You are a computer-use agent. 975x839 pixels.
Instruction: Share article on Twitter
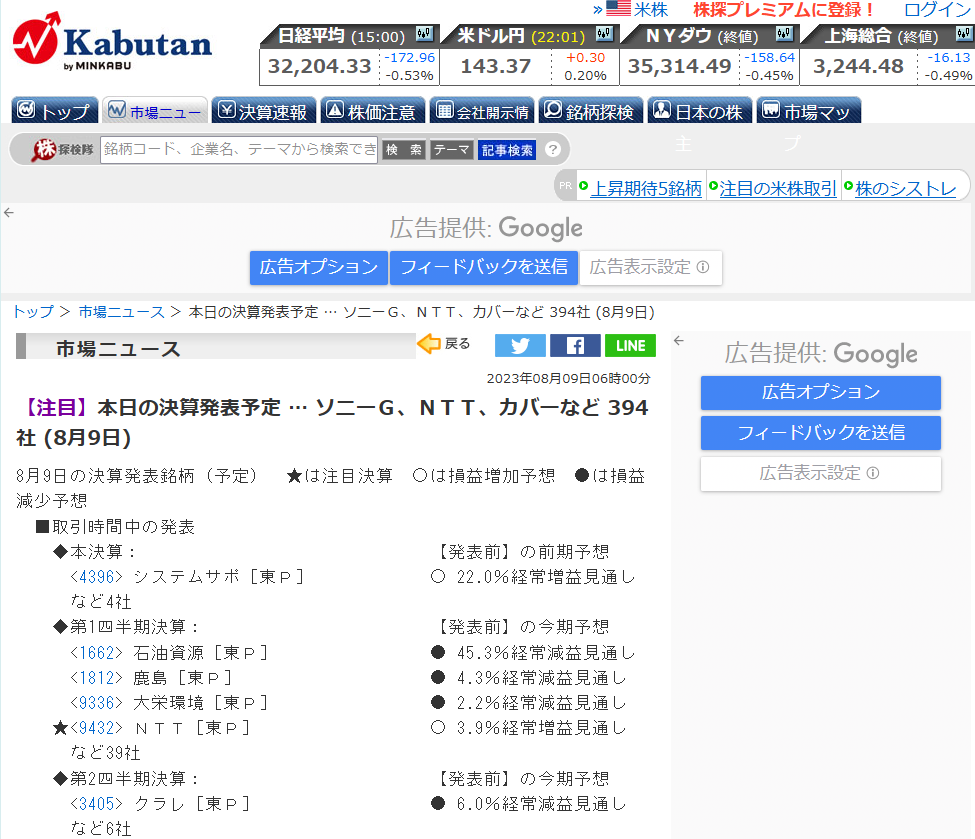pos(520,345)
